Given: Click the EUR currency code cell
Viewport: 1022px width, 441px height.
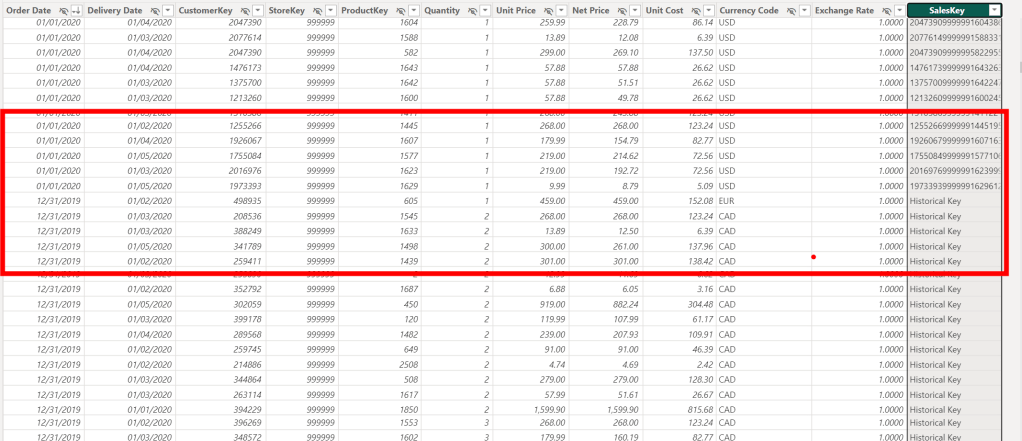Looking at the screenshot, I should pyautogui.click(x=727, y=200).
